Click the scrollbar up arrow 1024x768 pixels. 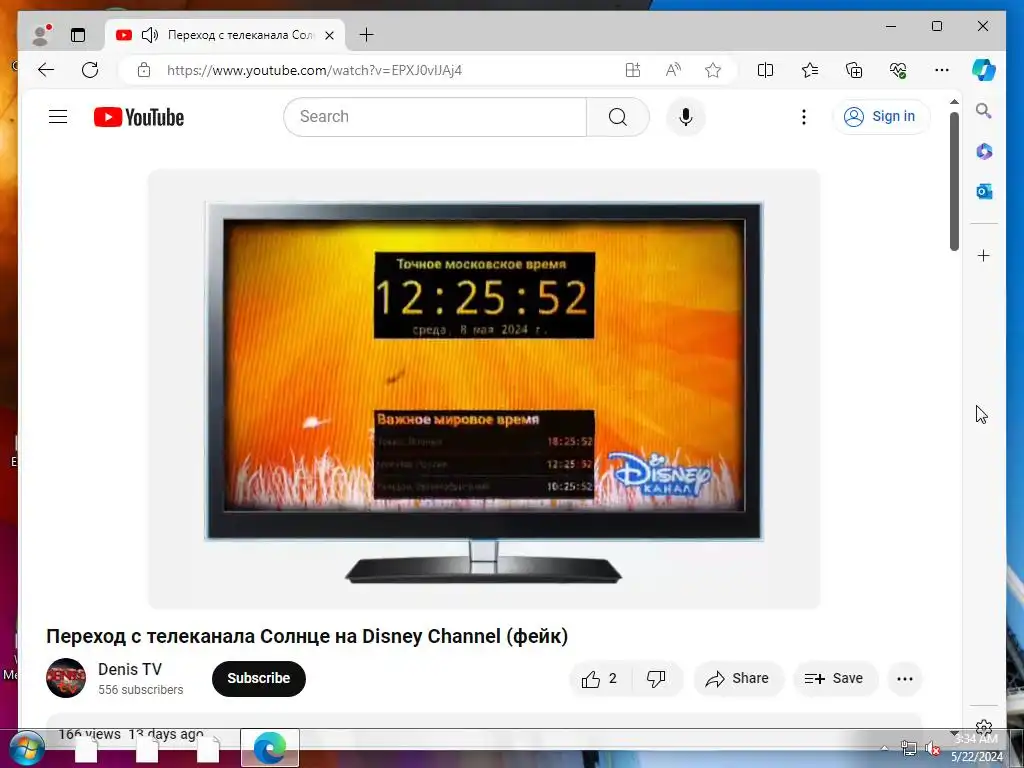pos(954,102)
